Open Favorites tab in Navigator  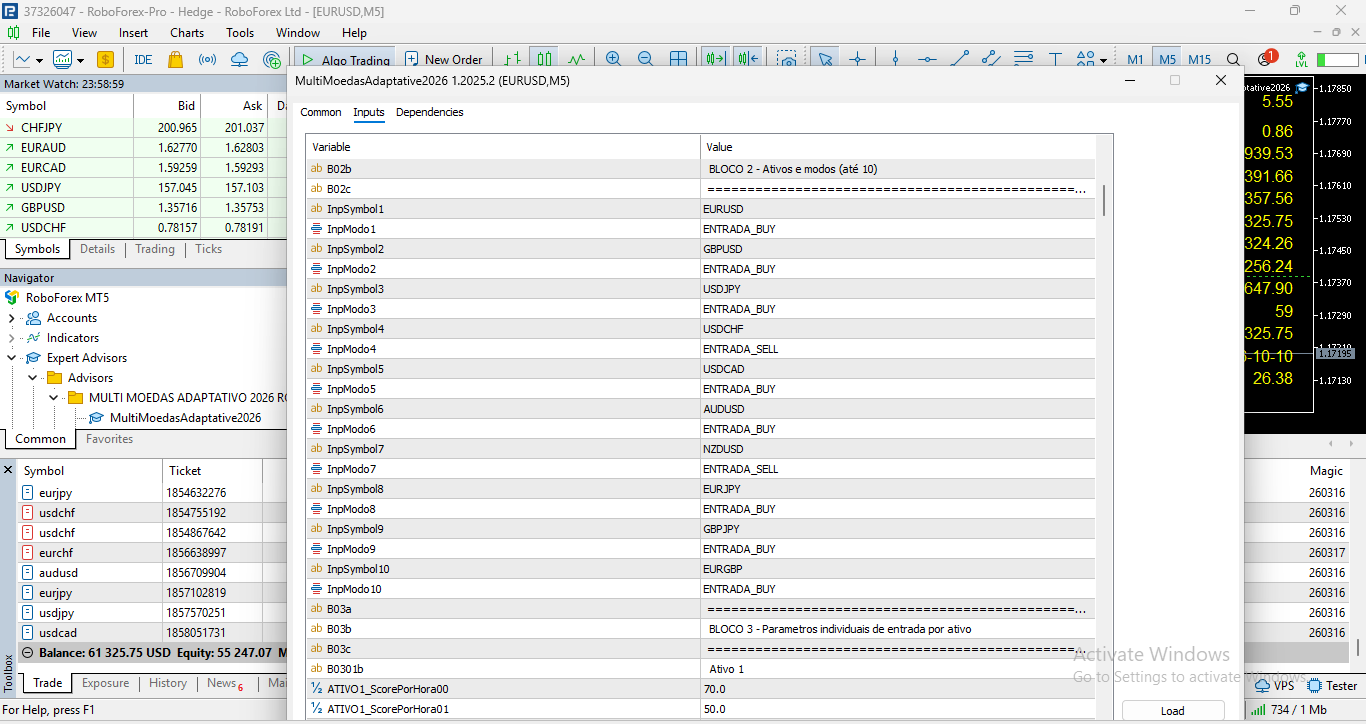coord(109,439)
